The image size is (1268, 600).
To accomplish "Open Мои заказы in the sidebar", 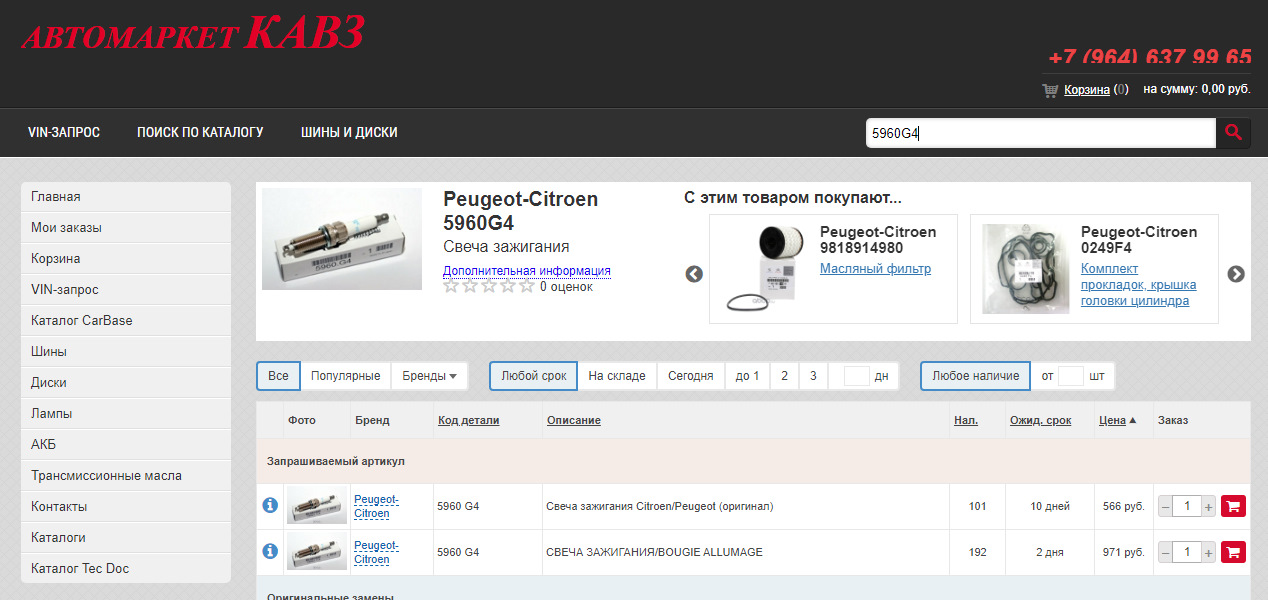I will coord(126,228).
